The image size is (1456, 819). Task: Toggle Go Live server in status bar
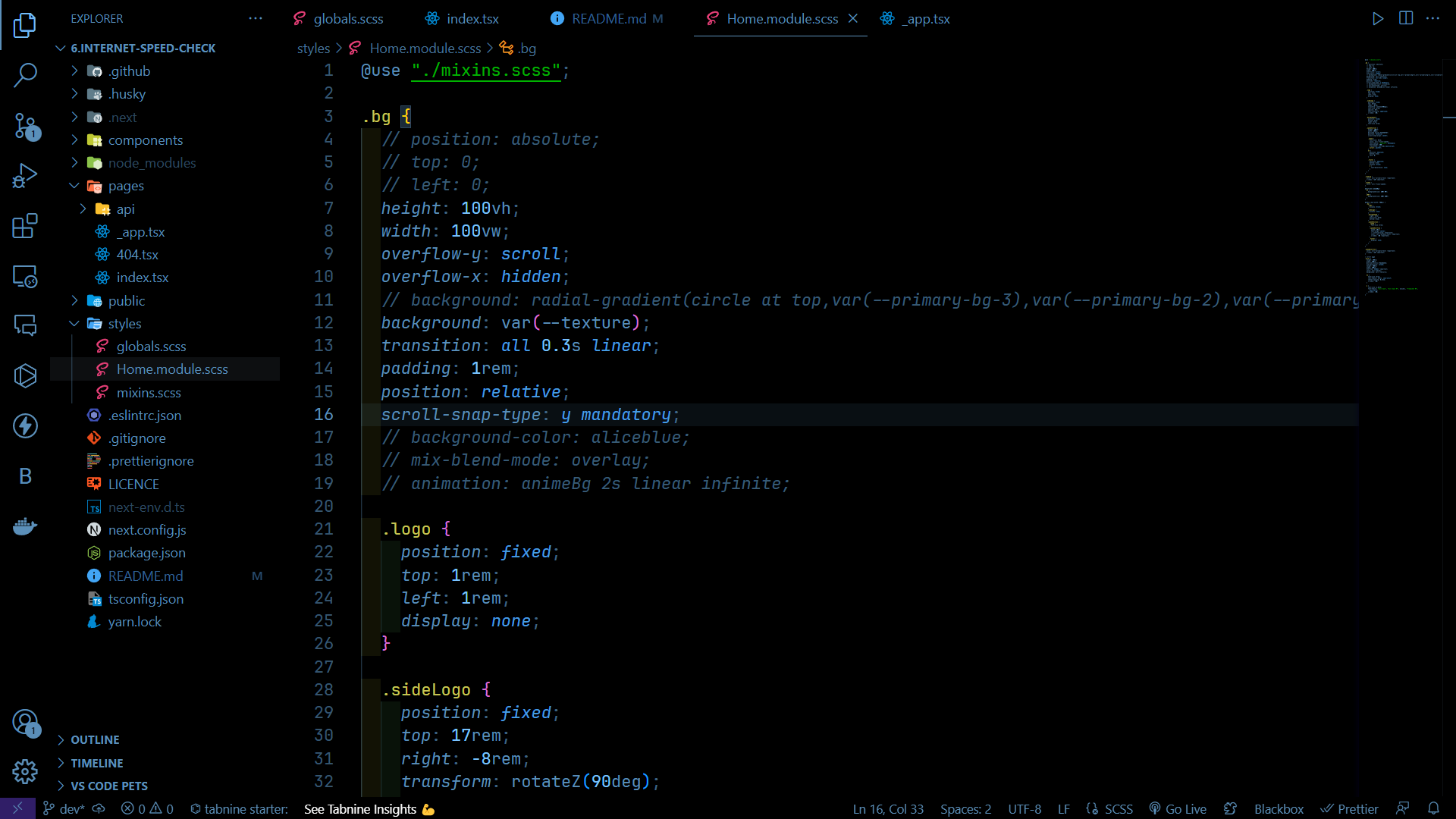coord(1178,809)
